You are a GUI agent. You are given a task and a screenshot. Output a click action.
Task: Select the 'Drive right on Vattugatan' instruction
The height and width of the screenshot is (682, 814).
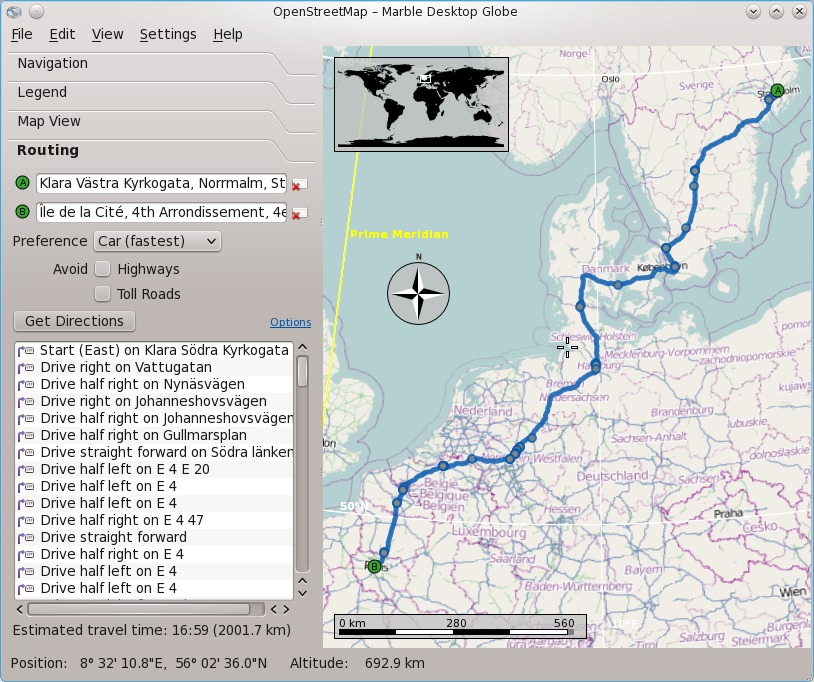(126, 367)
